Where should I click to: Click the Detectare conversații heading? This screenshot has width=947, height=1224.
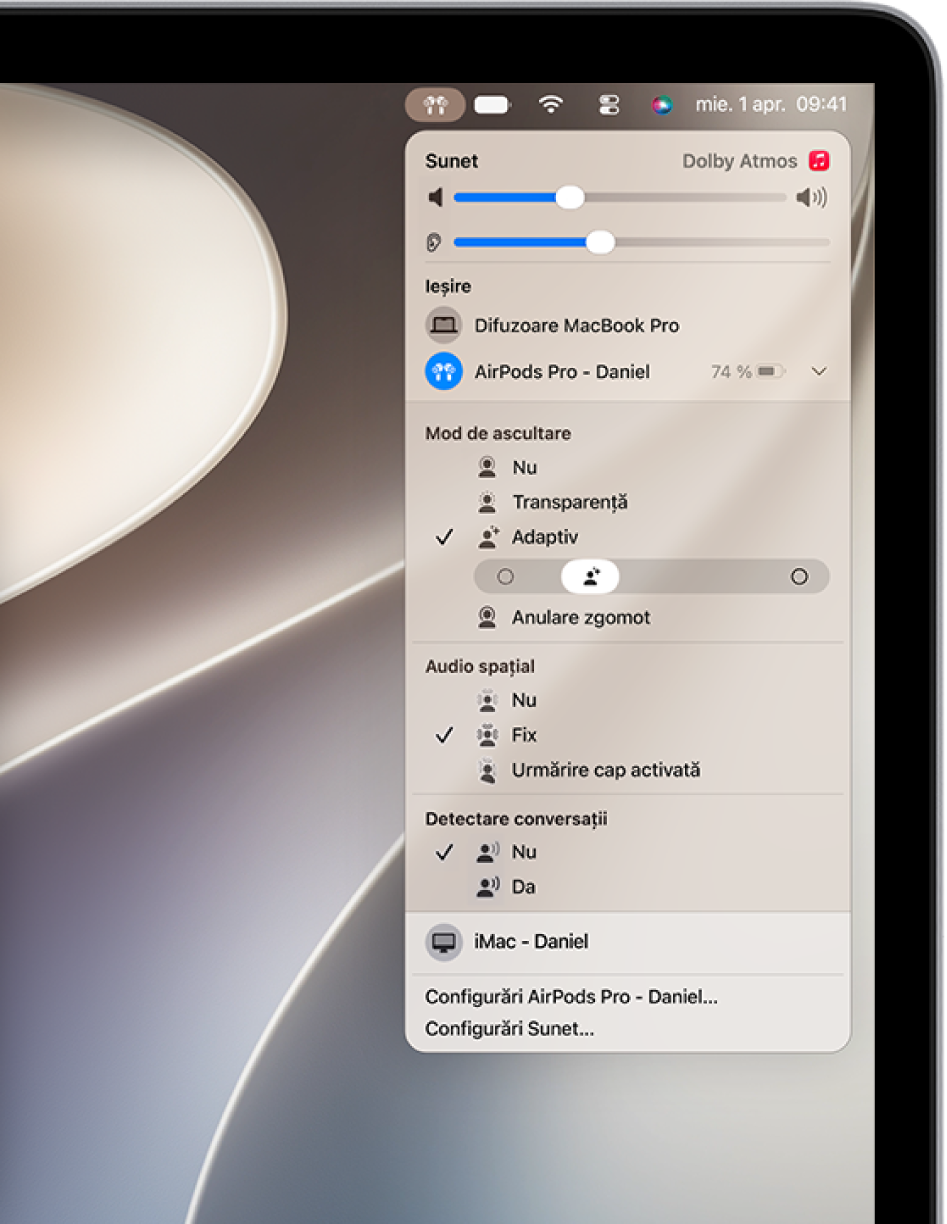pyautogui.click(x=516, y=819)
